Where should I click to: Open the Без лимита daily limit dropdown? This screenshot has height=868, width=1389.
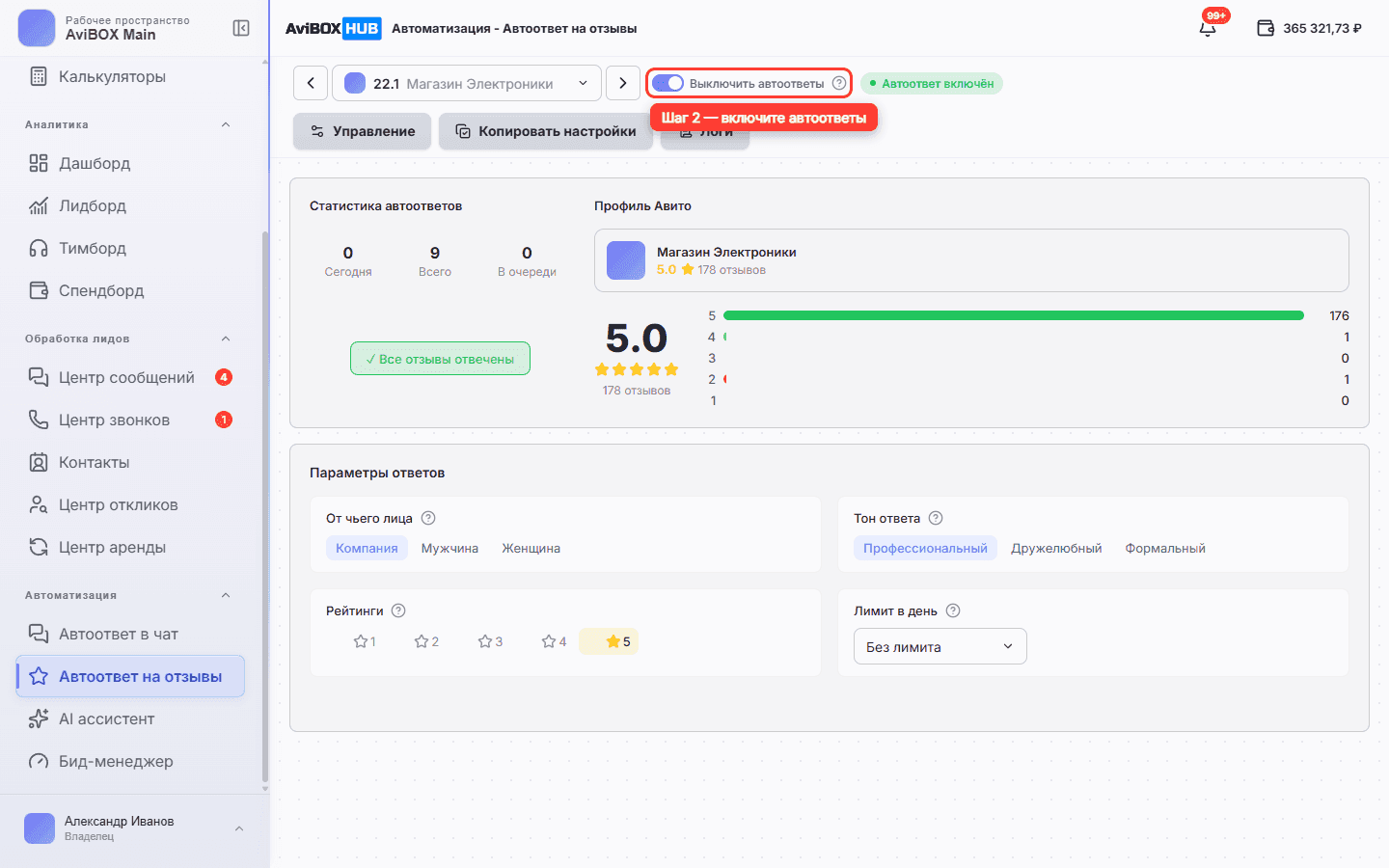940,646
